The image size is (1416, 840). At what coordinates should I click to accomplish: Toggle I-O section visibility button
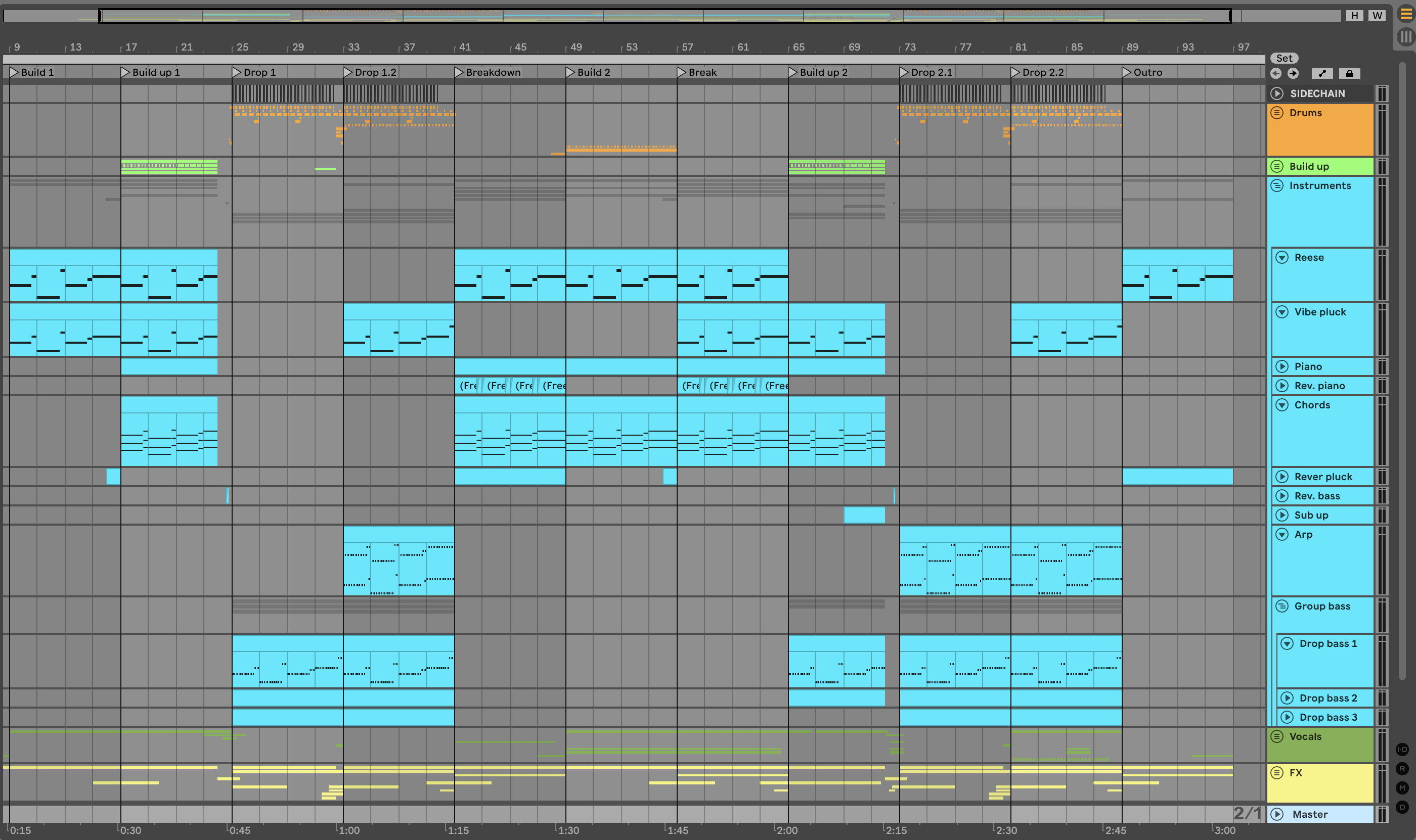(x=1402, y=750)
